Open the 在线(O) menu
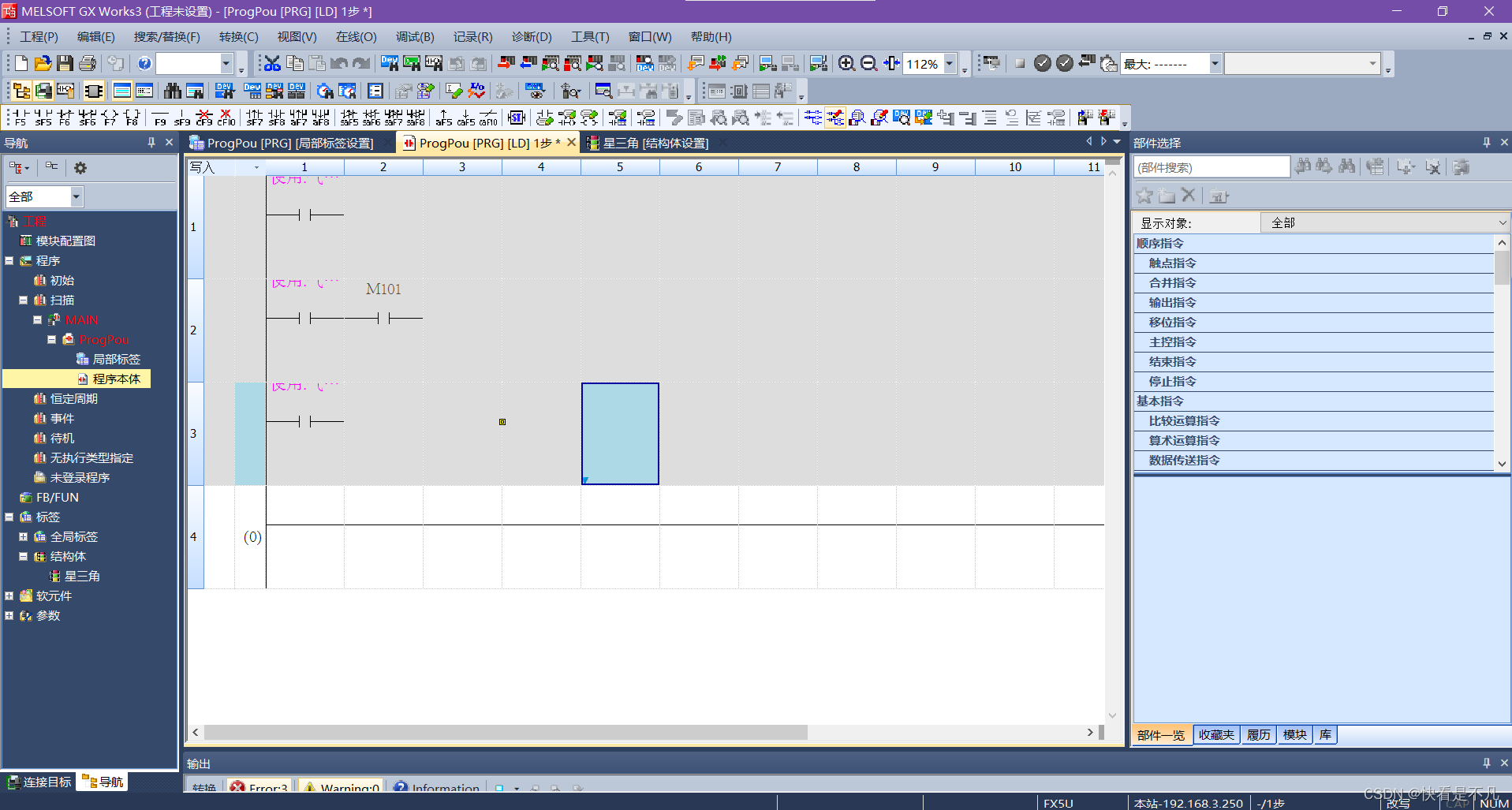1512x810 pixels. [x=357, y=37]
